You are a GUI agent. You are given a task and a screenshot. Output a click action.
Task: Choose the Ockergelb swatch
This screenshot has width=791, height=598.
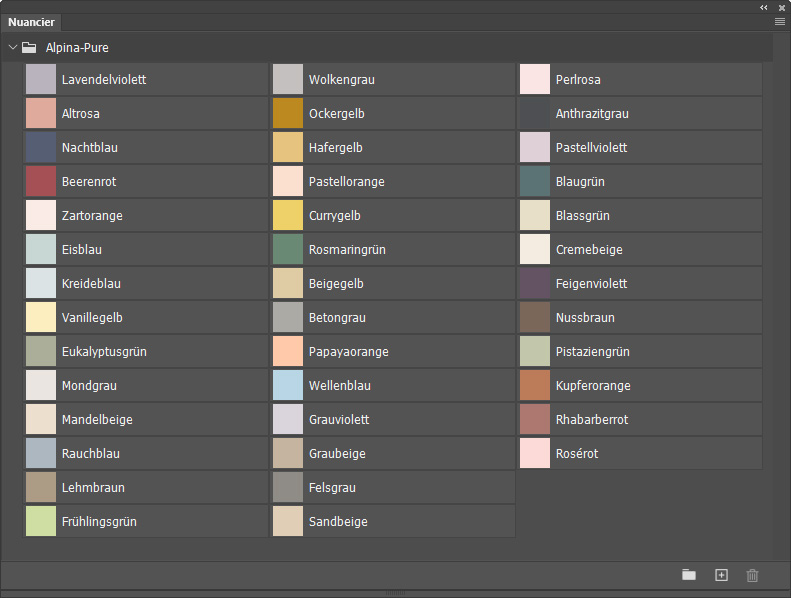(288, 113)
